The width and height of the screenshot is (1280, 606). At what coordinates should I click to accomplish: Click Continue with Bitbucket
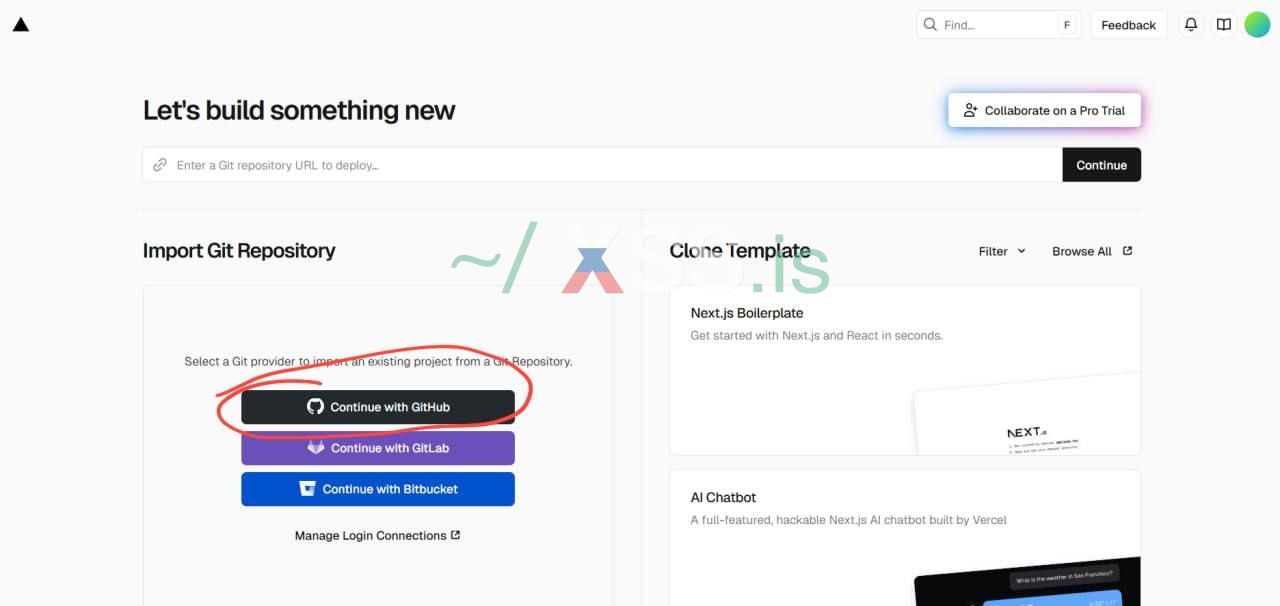coord(378,489)
